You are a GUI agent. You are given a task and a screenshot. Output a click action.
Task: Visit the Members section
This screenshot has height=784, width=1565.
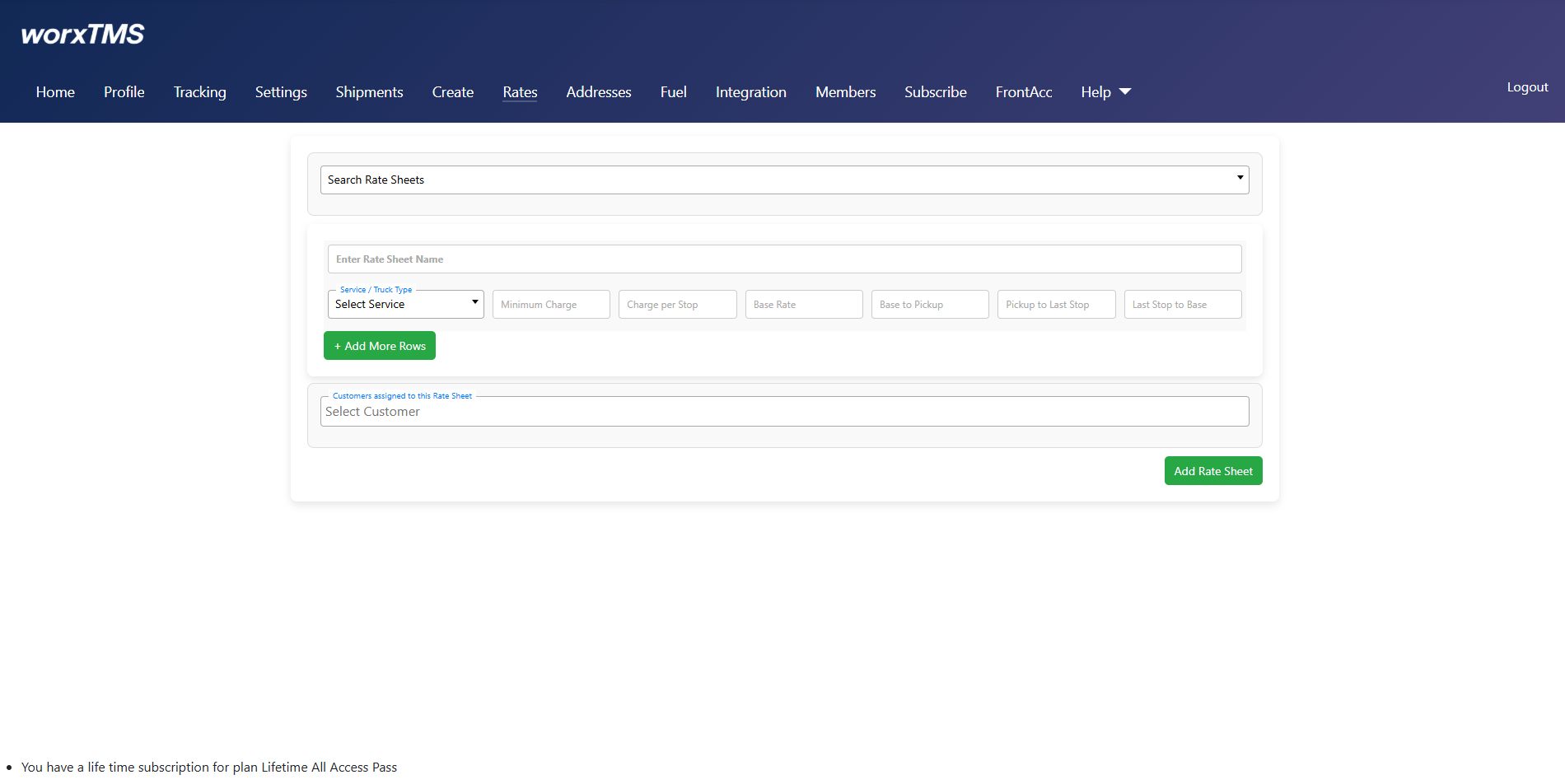[845, 92]
